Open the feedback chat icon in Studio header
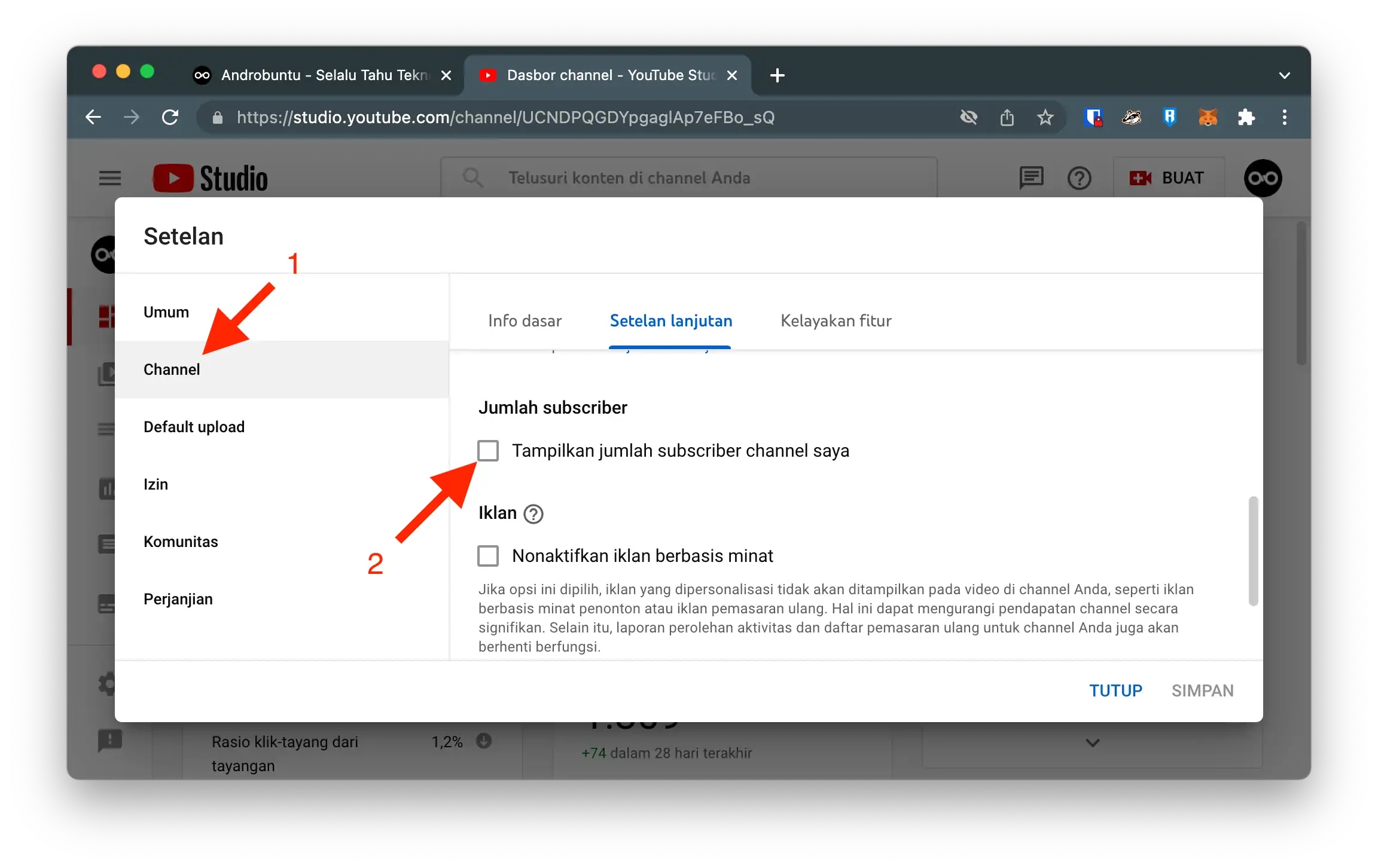This screenshot has height=868, width=1378. [x=1031, y=178]
